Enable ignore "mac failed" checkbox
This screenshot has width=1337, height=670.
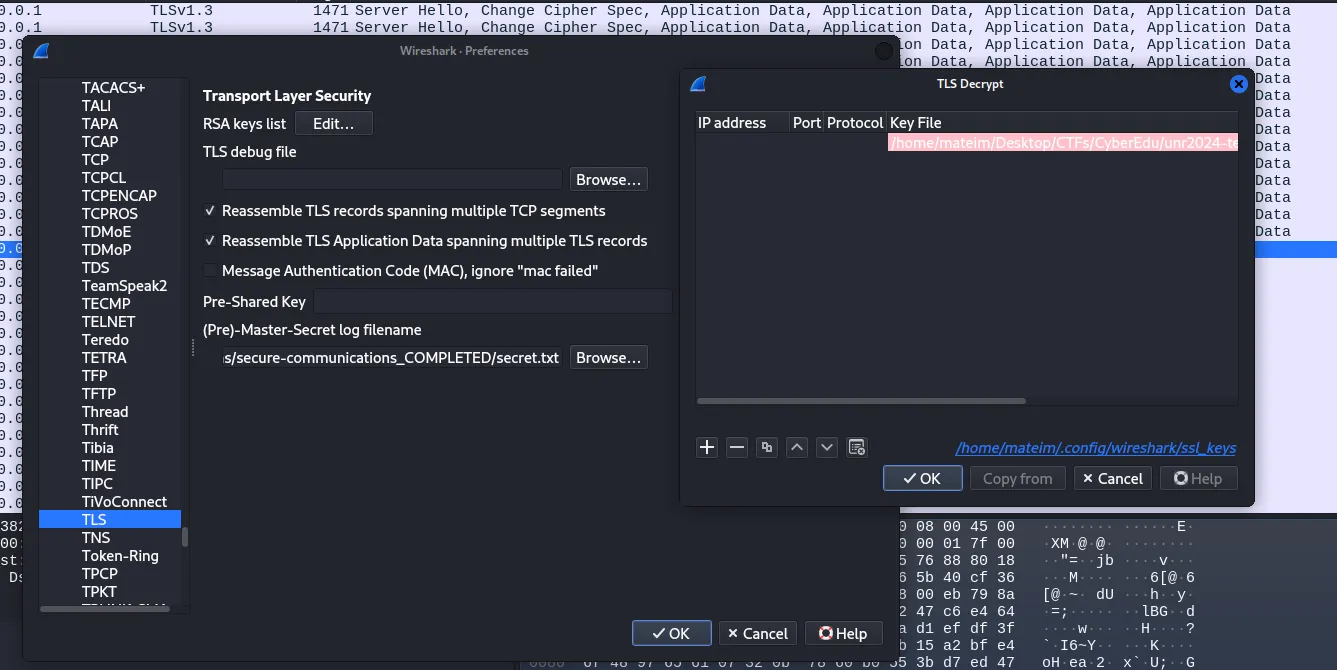(x=210, y=271)
